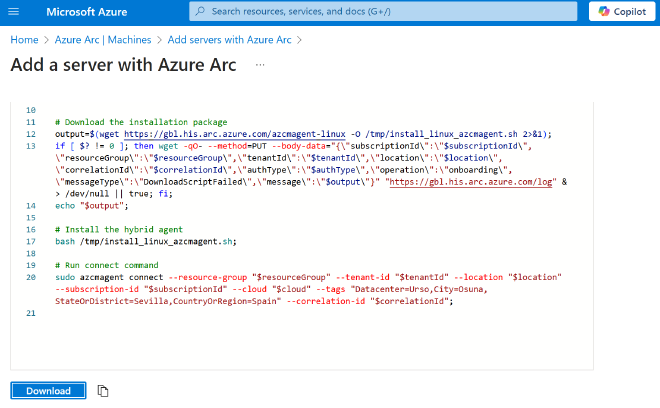Click the '--tenant-id' parameter text
660x408 pixels.
(x=362, y=277)
